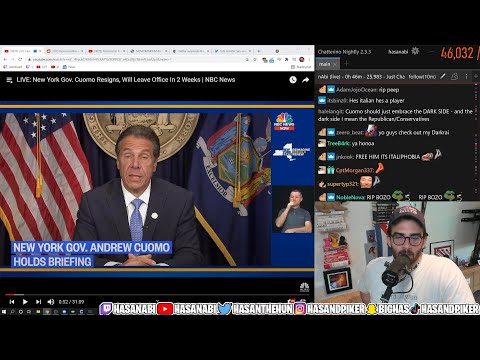Image resolution: width=480 pixels, height=360 pixels.
Task: Click username NobleNova in chat
Action: tap(350, 197)
